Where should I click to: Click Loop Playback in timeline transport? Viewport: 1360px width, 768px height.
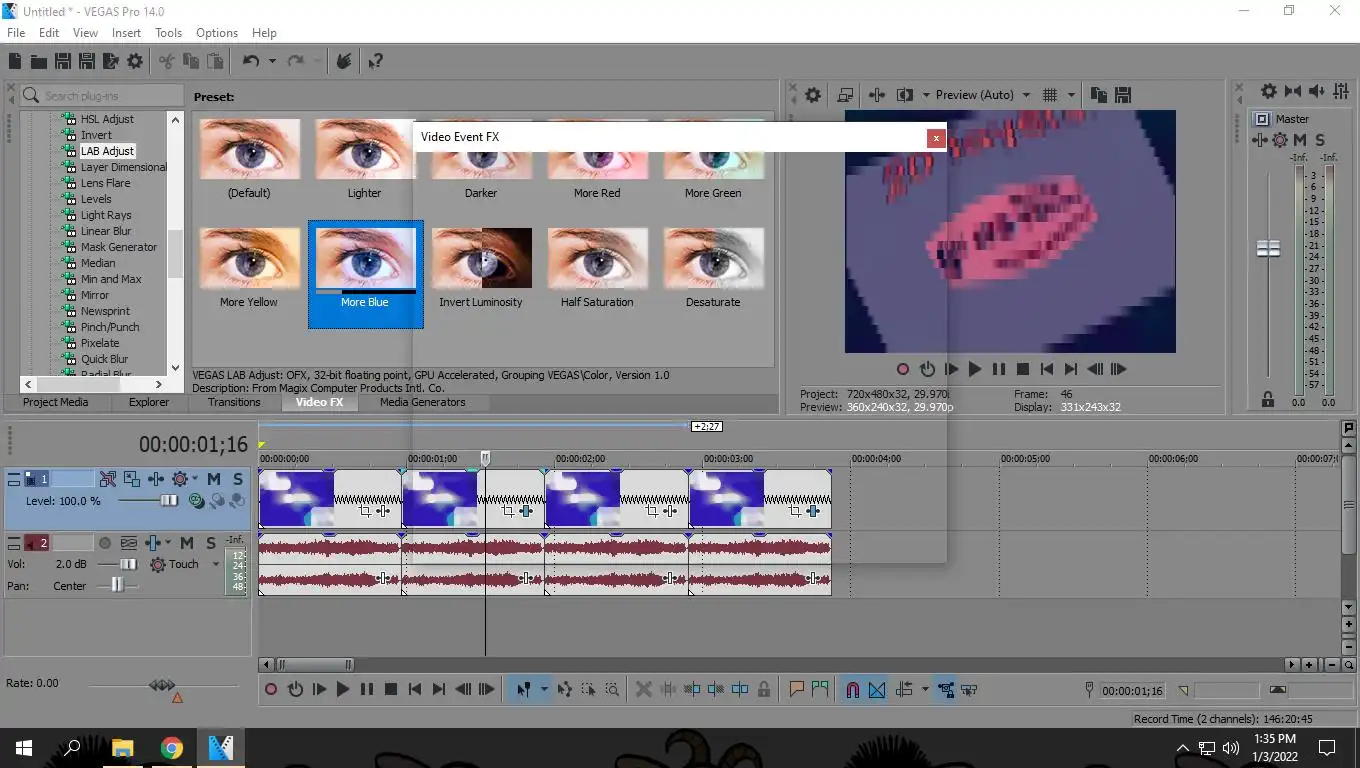(295, 690)
